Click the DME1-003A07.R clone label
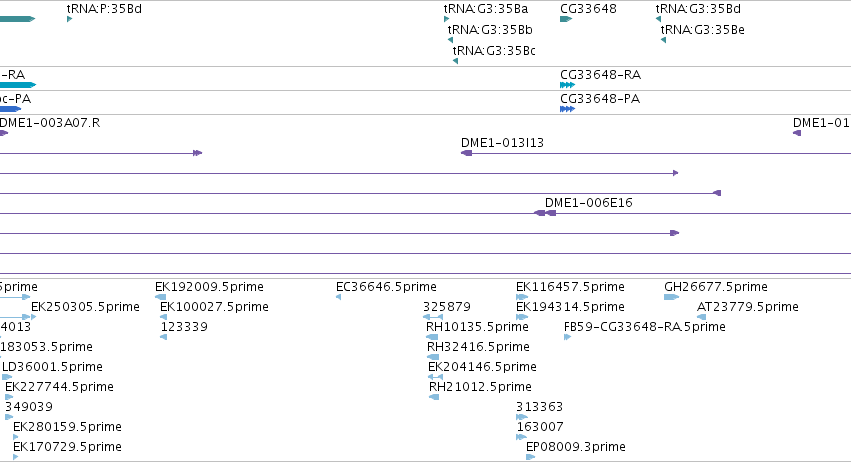This screenshot has height=462, width=851. [x=50, y=122]
